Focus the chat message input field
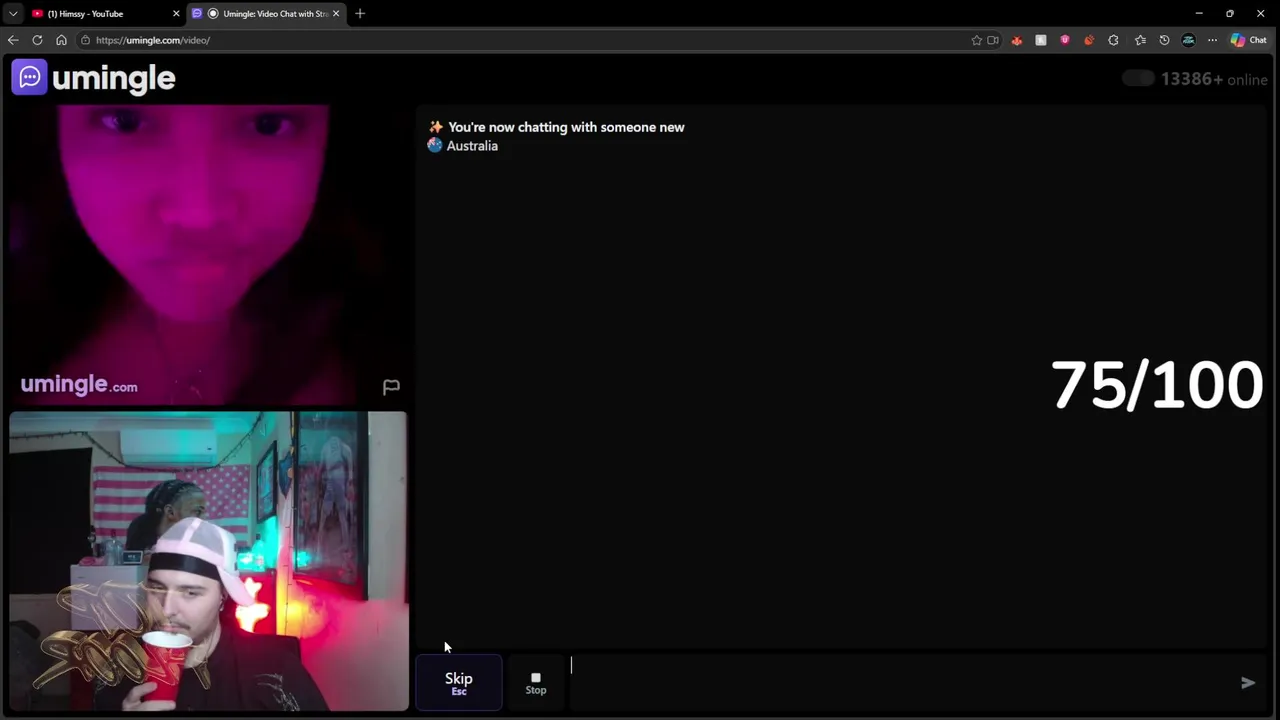The image size is (1280, 720). coord(900,683)
